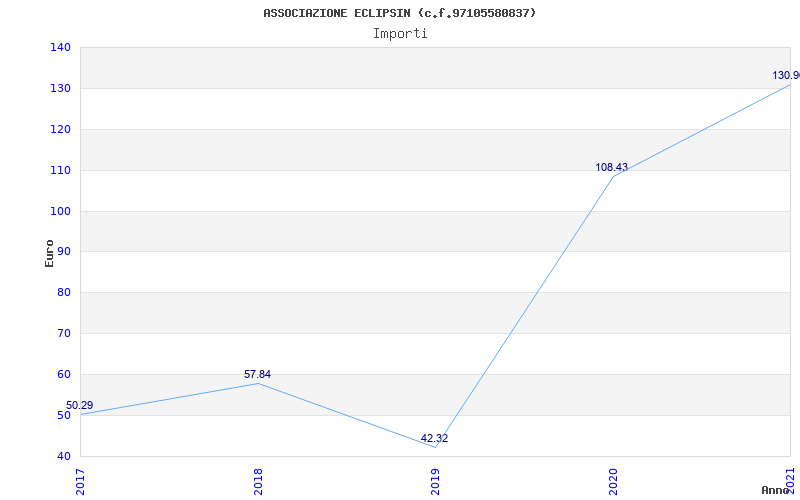Click the 2017 x-axis label

80,482
